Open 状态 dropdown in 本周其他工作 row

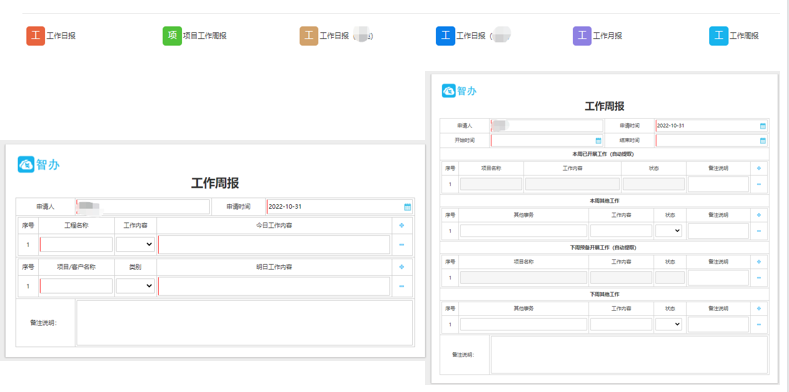pyautogui.click(x=668, y=231)
